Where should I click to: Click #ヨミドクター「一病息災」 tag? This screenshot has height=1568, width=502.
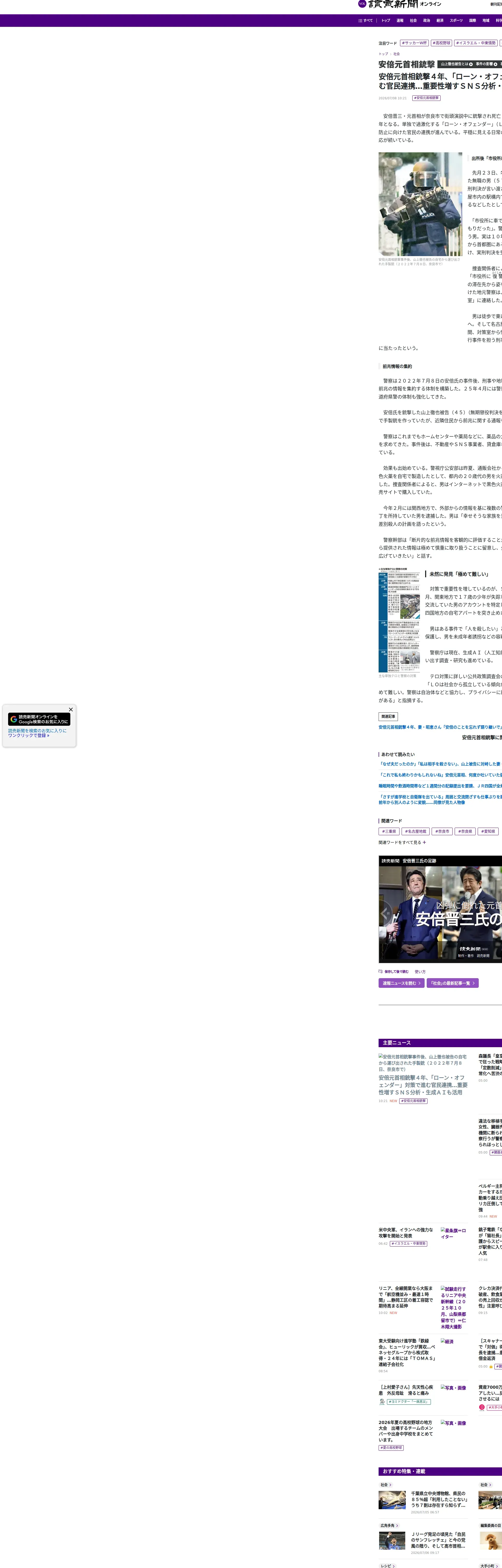[409, 1402]
